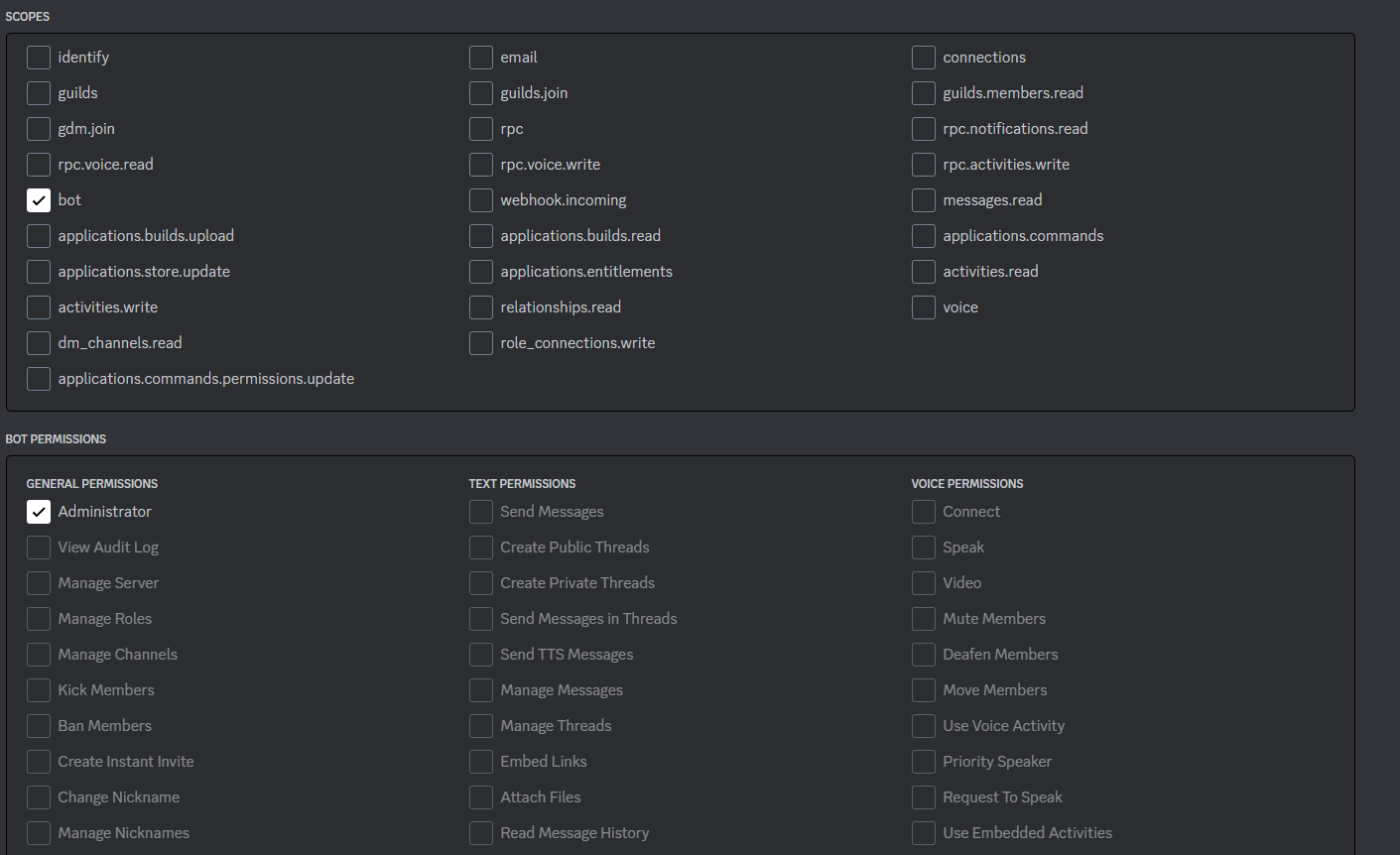Enable the Manage Roles permission
1400x855 pixels.
(38, 618)
